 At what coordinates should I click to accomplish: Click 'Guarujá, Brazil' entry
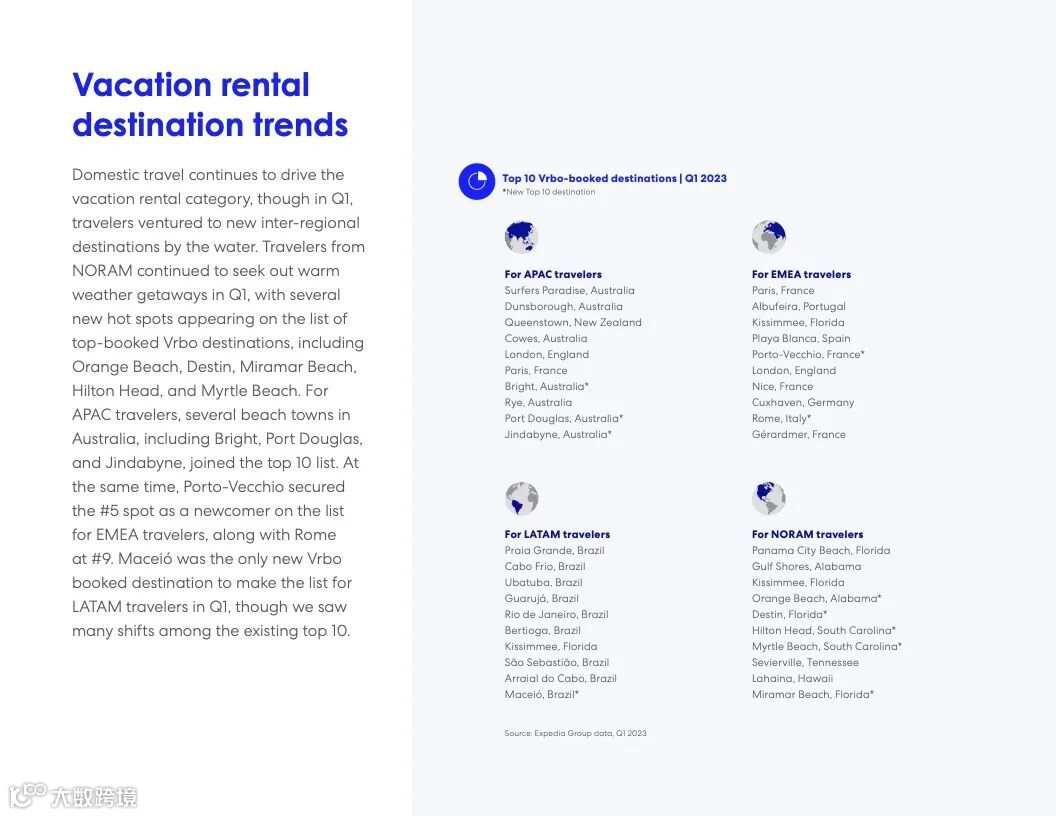point(541,599)
